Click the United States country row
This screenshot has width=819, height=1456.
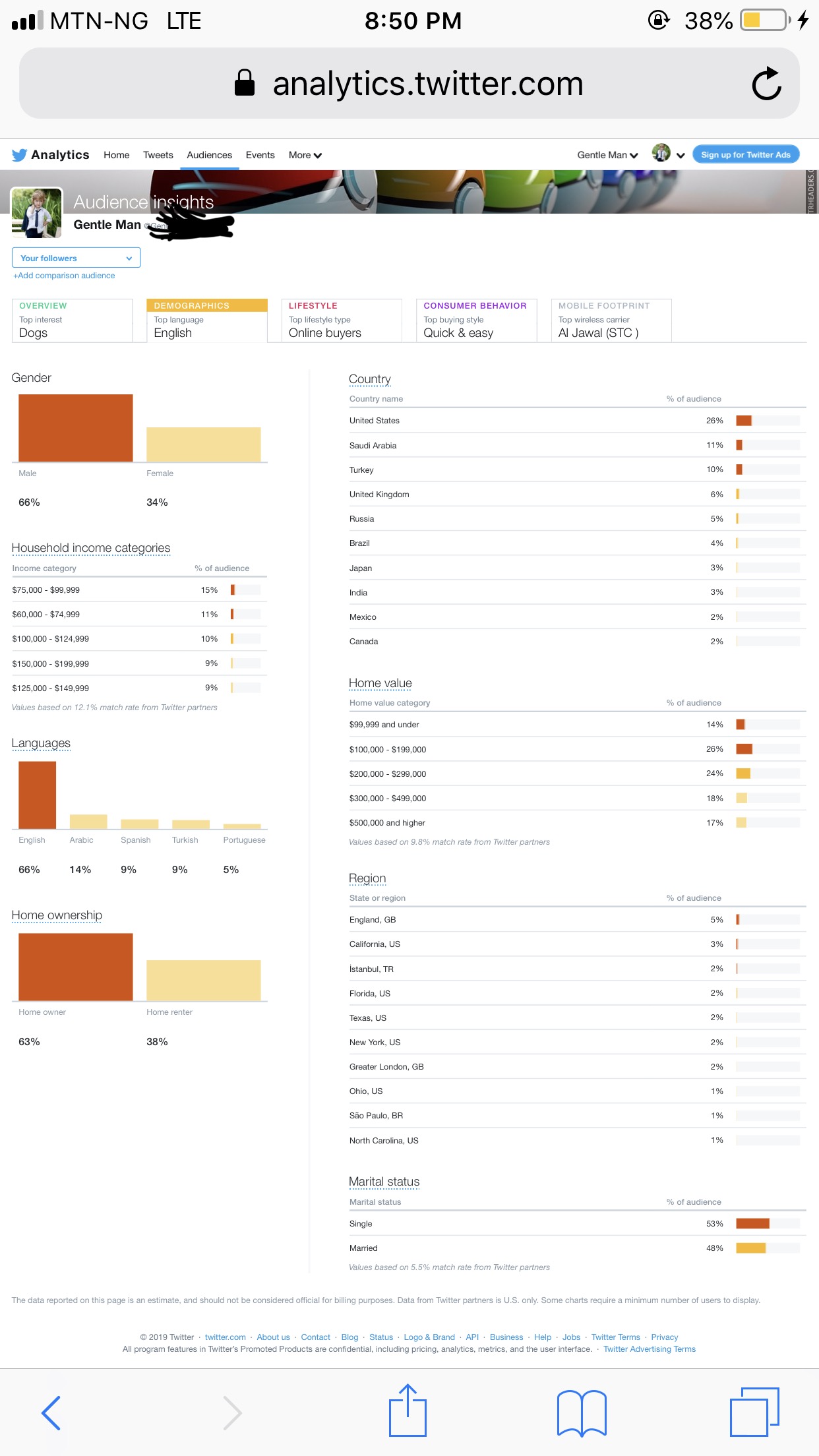pyautogui.click(x=577, y=421)
